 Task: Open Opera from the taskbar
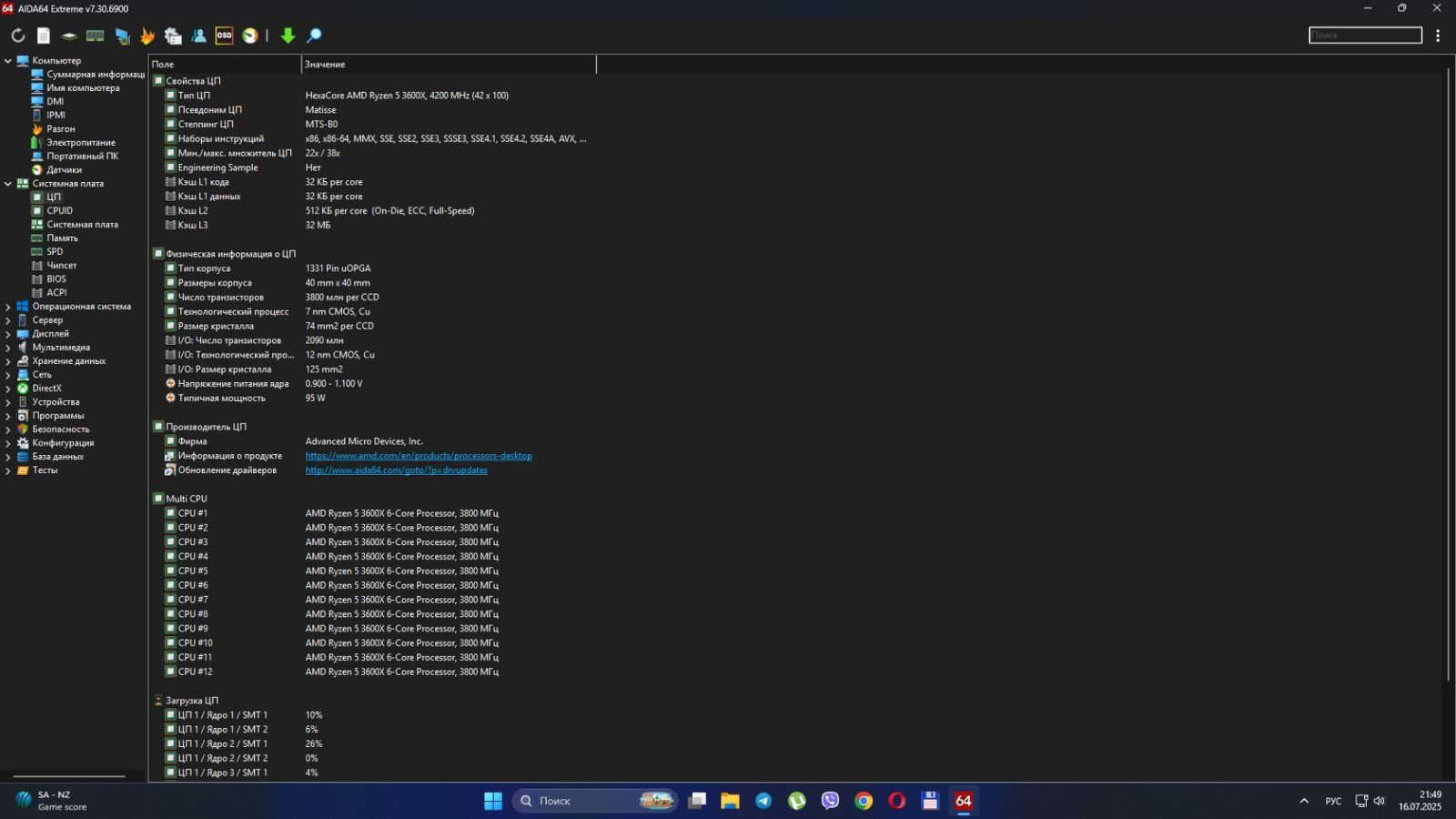(897, 801)
